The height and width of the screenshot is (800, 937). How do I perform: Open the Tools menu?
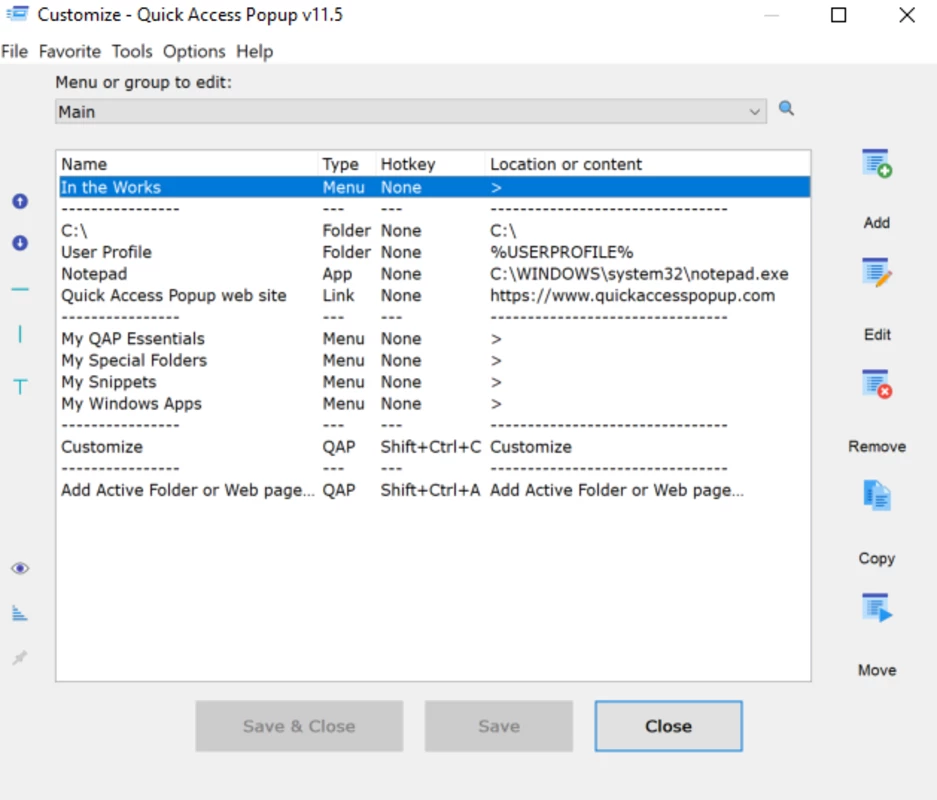coord(132,51)
